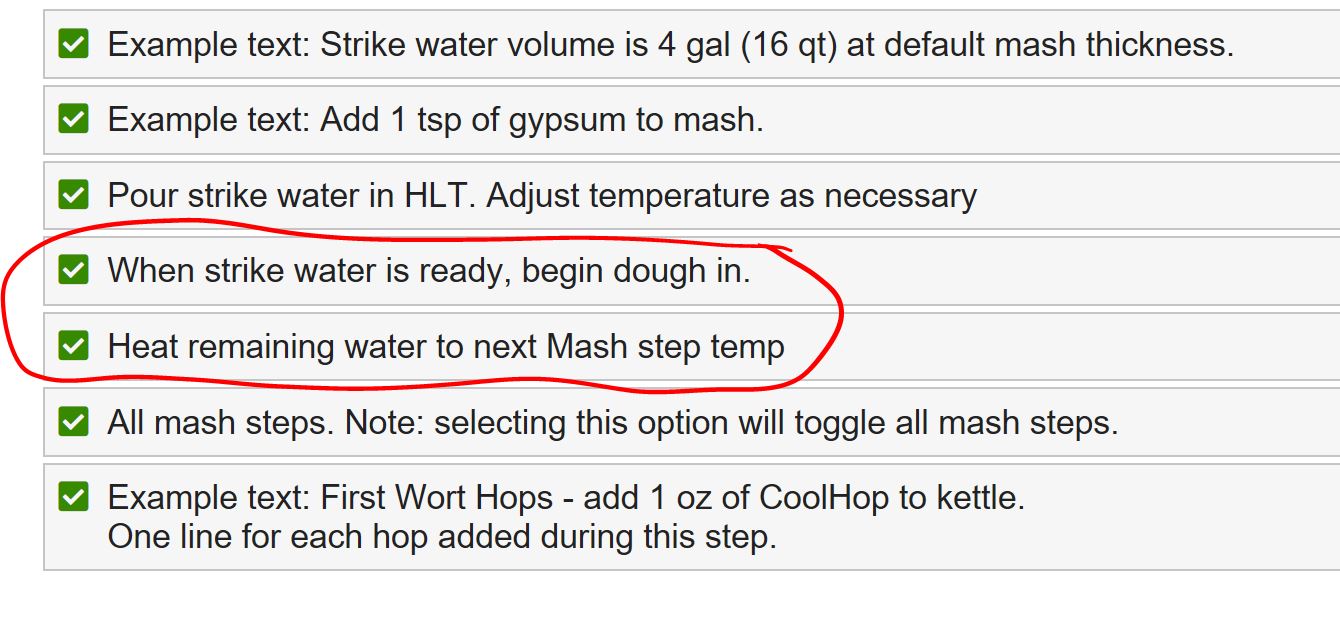Toggle the First Wort Hops checkbox
The height and width of the screenshot is (633, 1340).
coord(73,497)
